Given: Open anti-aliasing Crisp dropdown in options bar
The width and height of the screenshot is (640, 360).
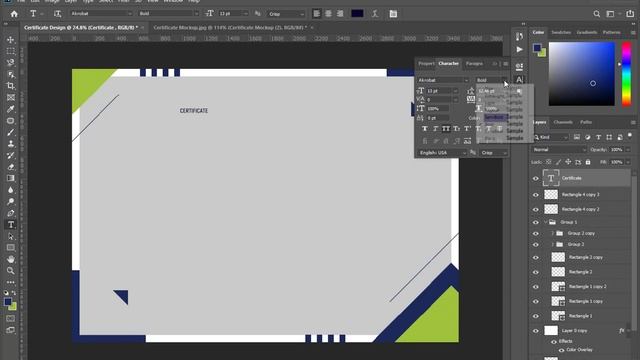Looking at the screenshot, I should 287,14.
